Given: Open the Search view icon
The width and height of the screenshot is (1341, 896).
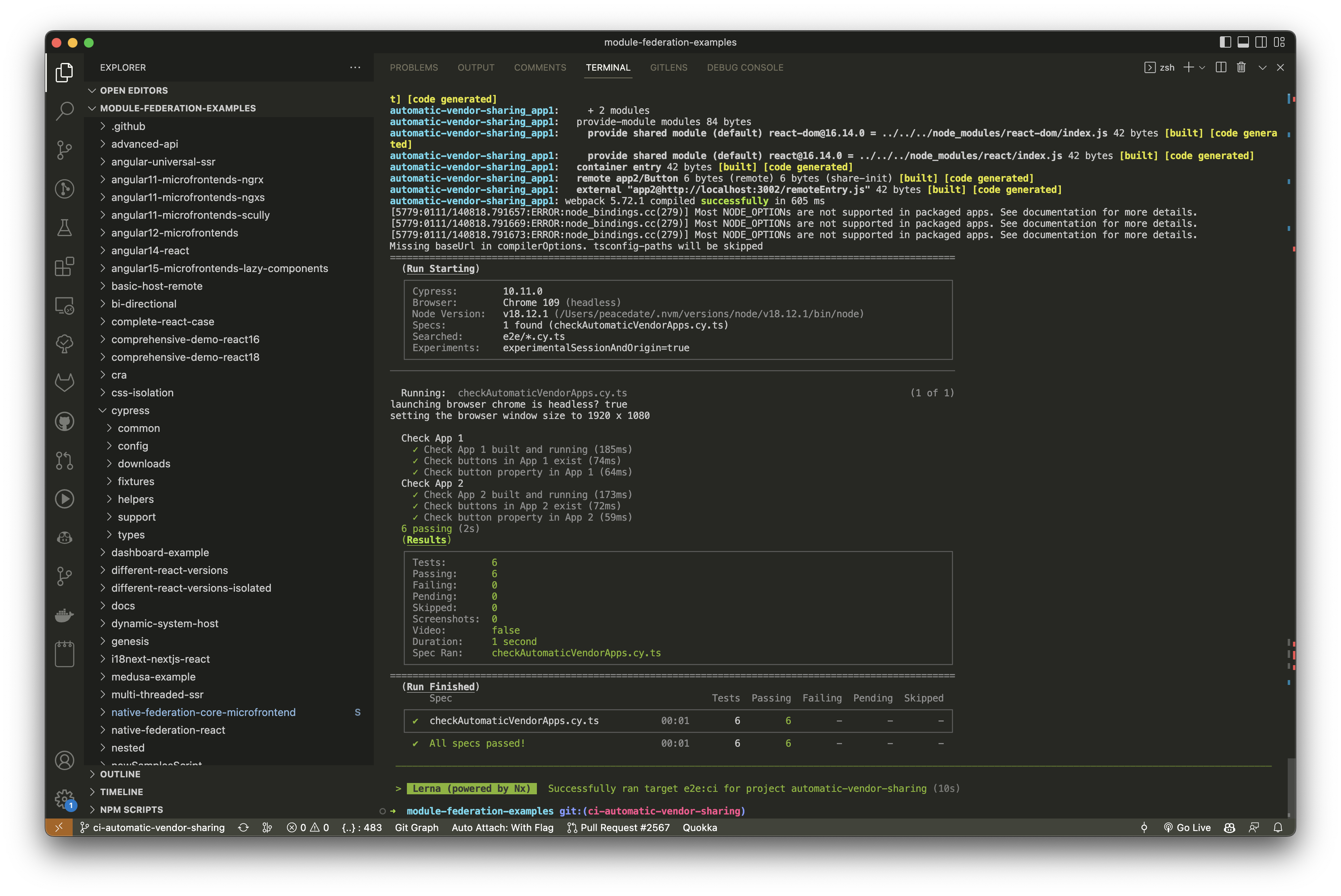Looking at the screenshot, I should click(x=65, y=111).
